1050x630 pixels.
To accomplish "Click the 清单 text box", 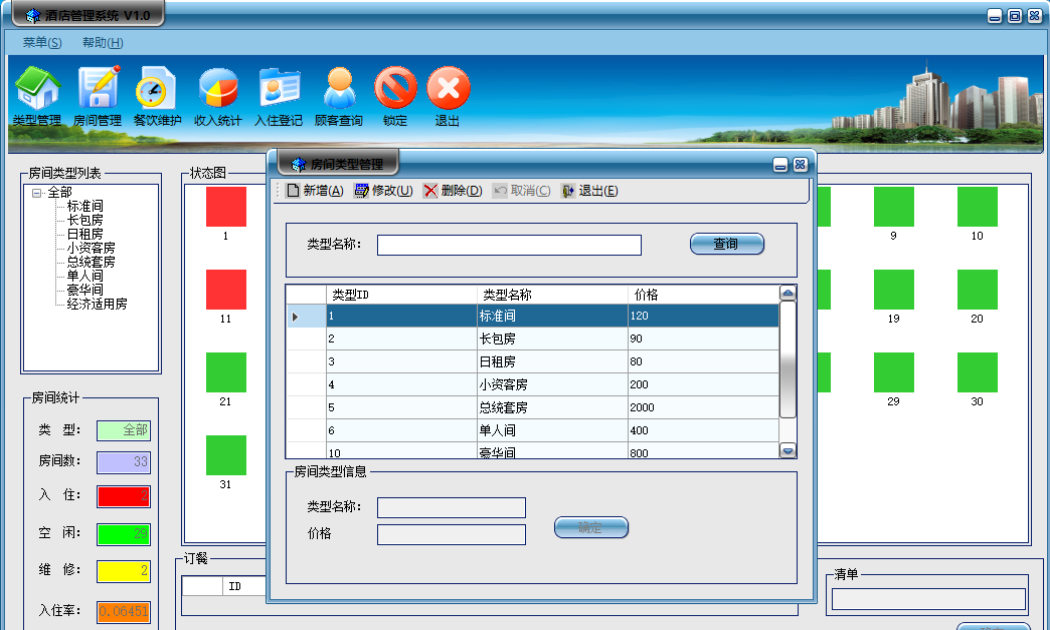I will (929, 599).
